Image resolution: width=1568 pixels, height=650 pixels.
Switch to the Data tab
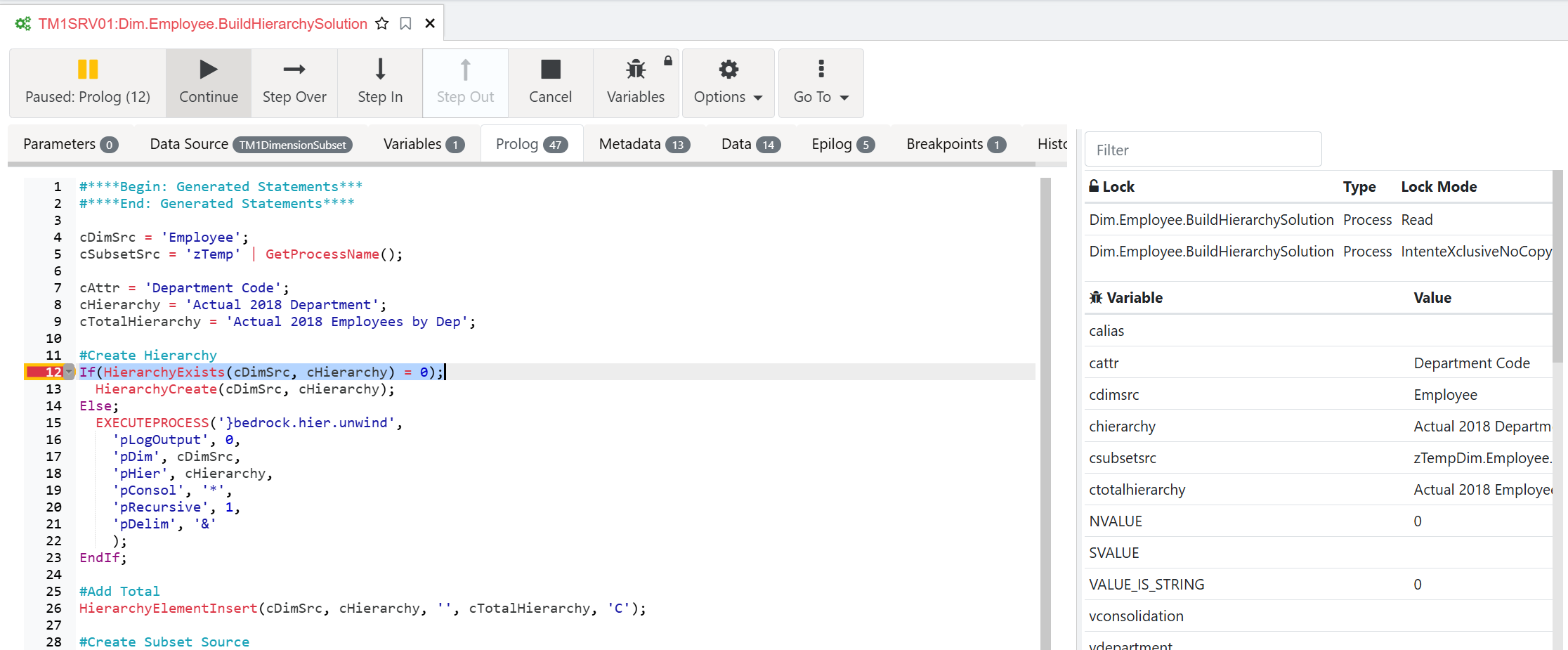[x=751, y=144]
